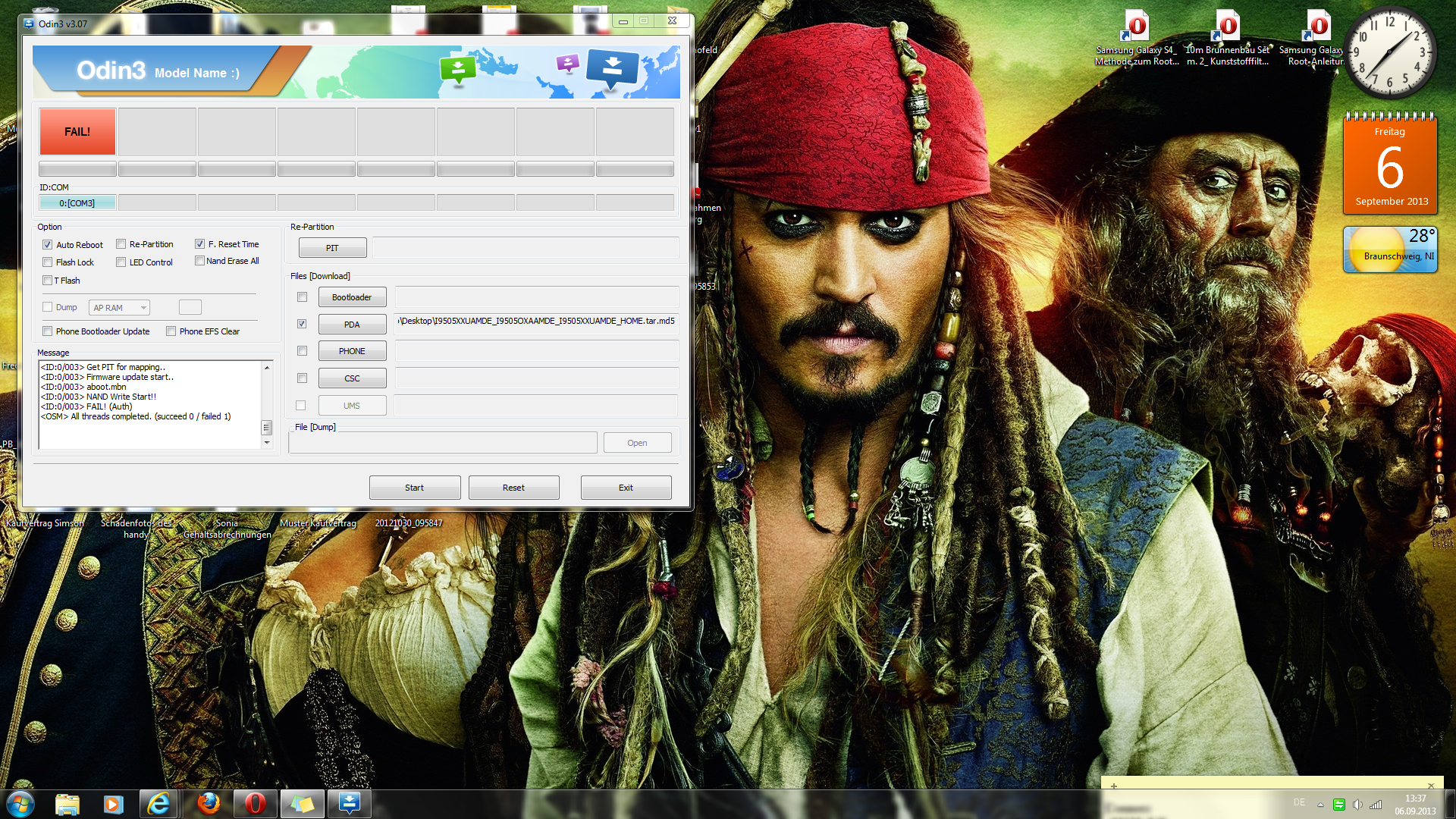Select desktop item 'Kaufvertrag Simson'
Viewport: 1456px width, 819px height.
(x=45, y=523)
